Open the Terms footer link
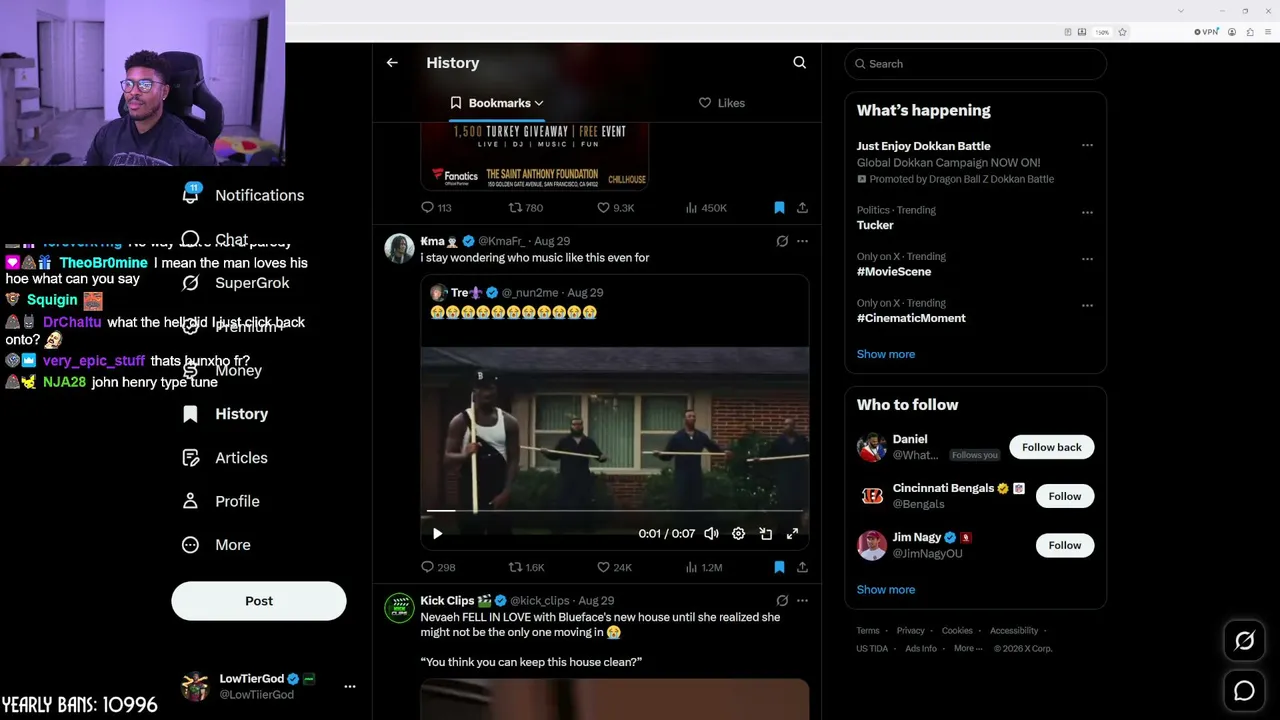 click(868, 631)
